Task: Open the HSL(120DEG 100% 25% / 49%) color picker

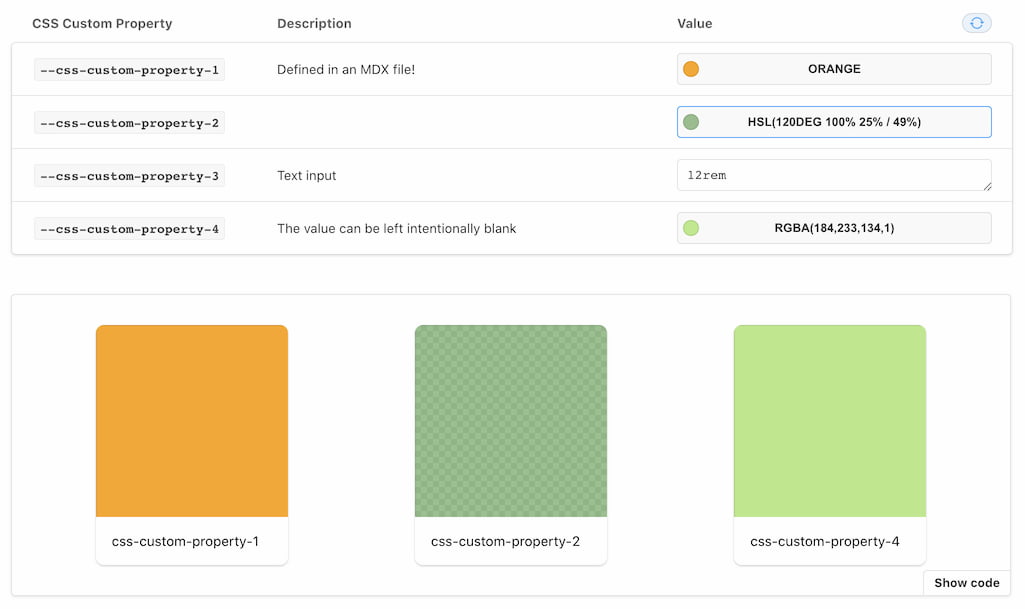Action: (834, 122)
